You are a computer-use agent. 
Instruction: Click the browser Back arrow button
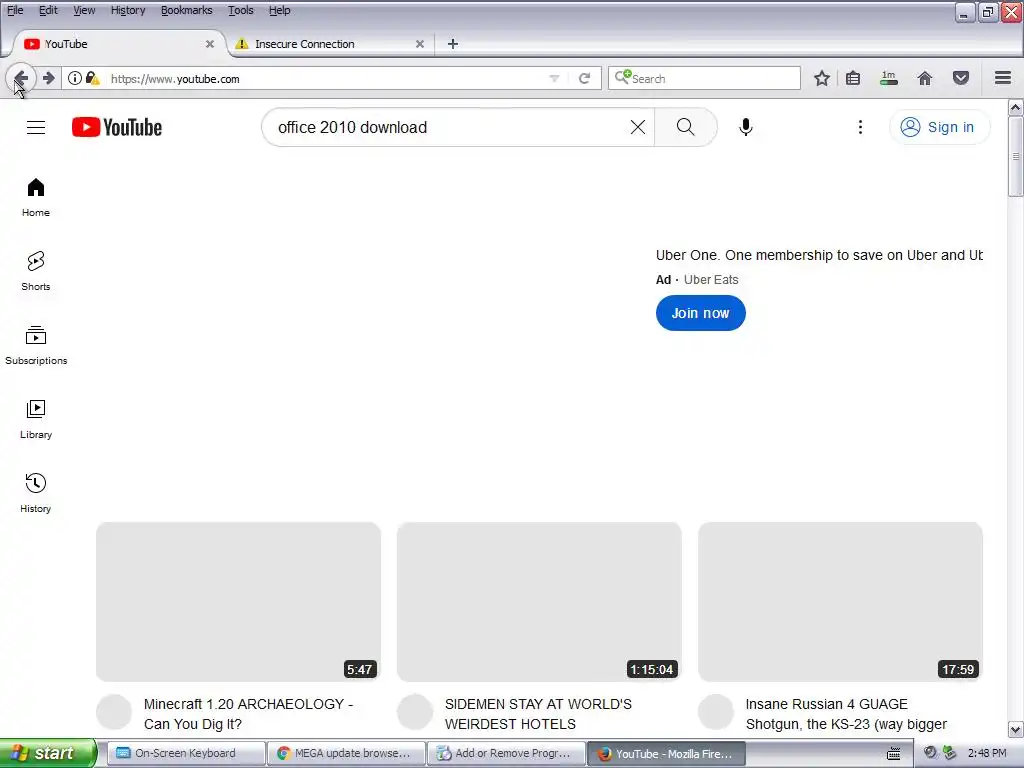click(20, 78)
